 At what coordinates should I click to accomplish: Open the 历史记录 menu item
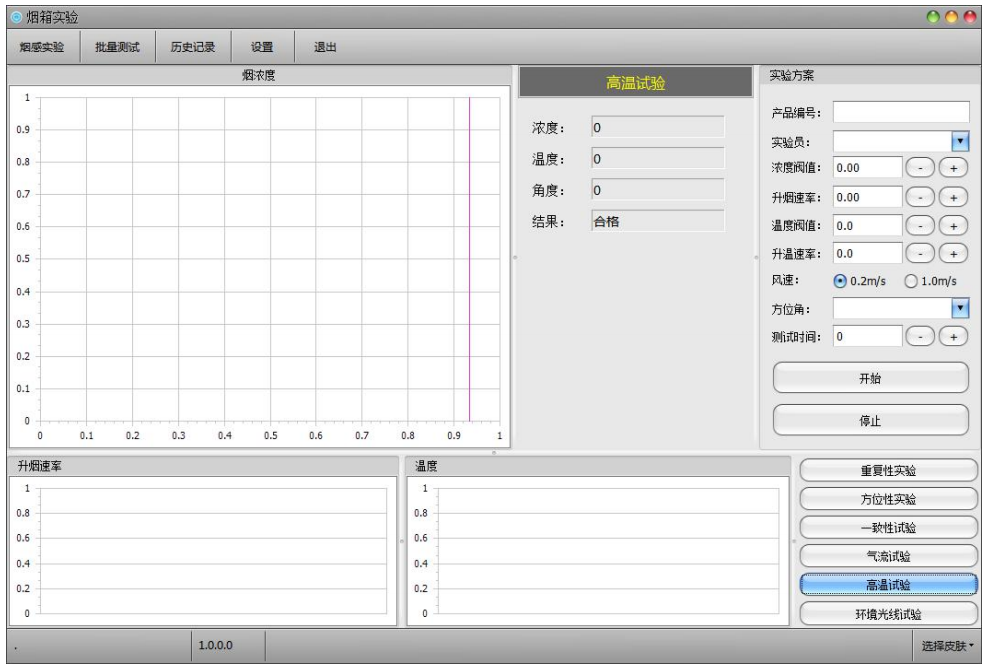point(192,47)
